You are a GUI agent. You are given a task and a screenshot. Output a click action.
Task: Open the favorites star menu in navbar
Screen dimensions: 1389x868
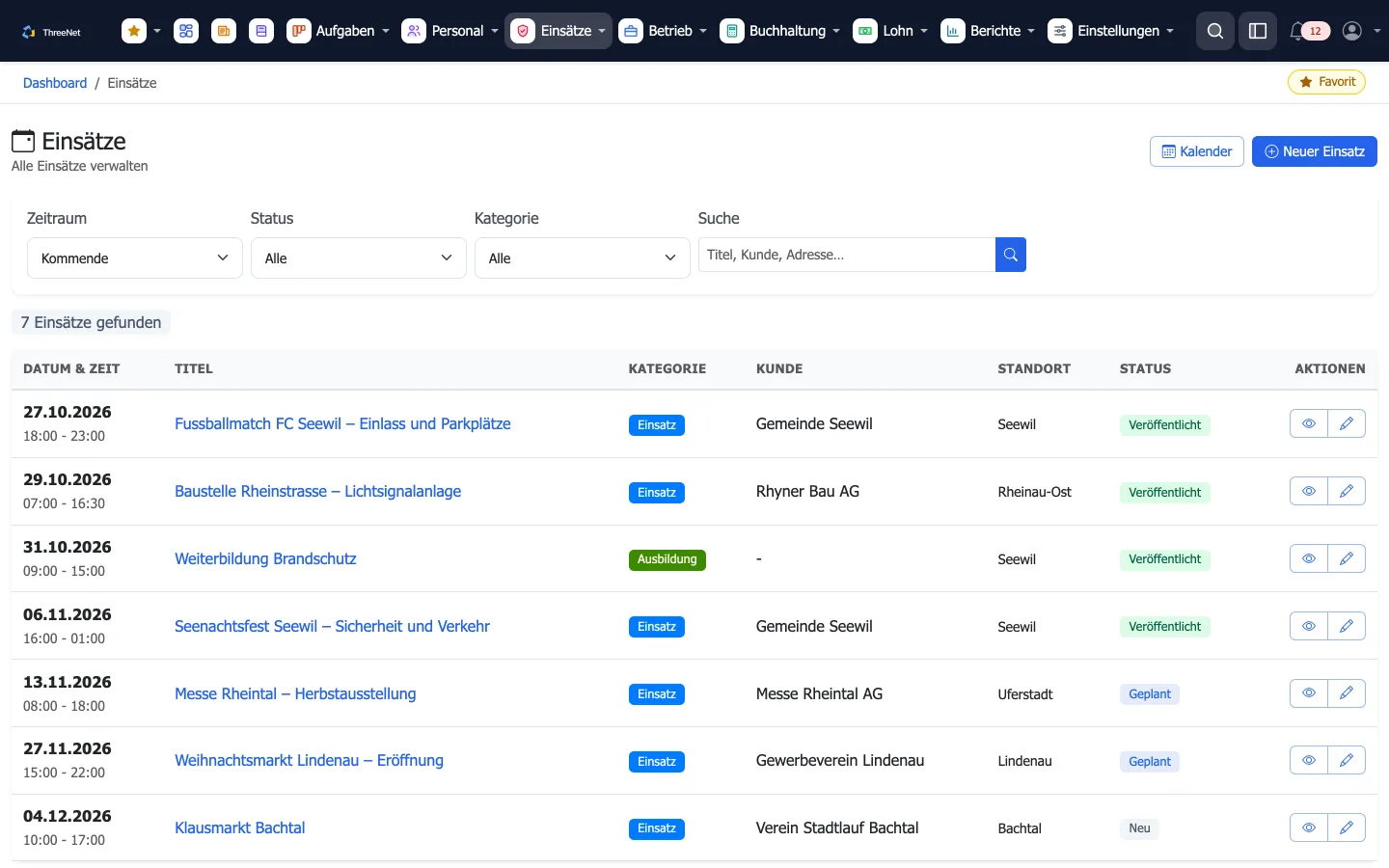(x=142, y=31)
